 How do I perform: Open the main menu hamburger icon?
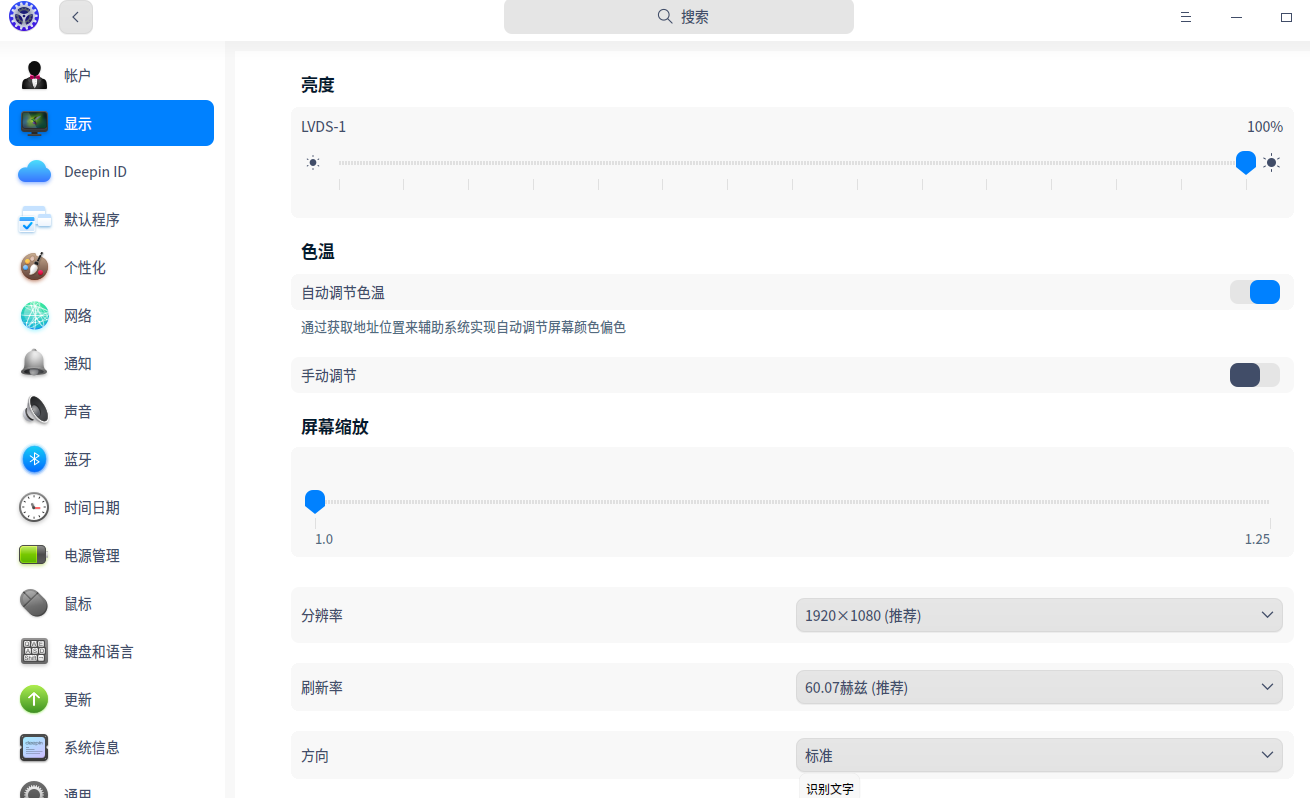tap(1186, 17)
